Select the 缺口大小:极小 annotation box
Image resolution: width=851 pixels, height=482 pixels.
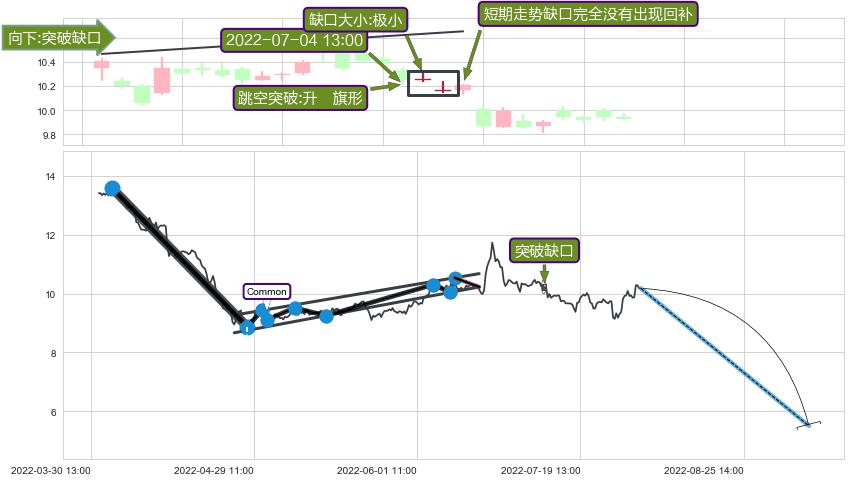[355, 20]
